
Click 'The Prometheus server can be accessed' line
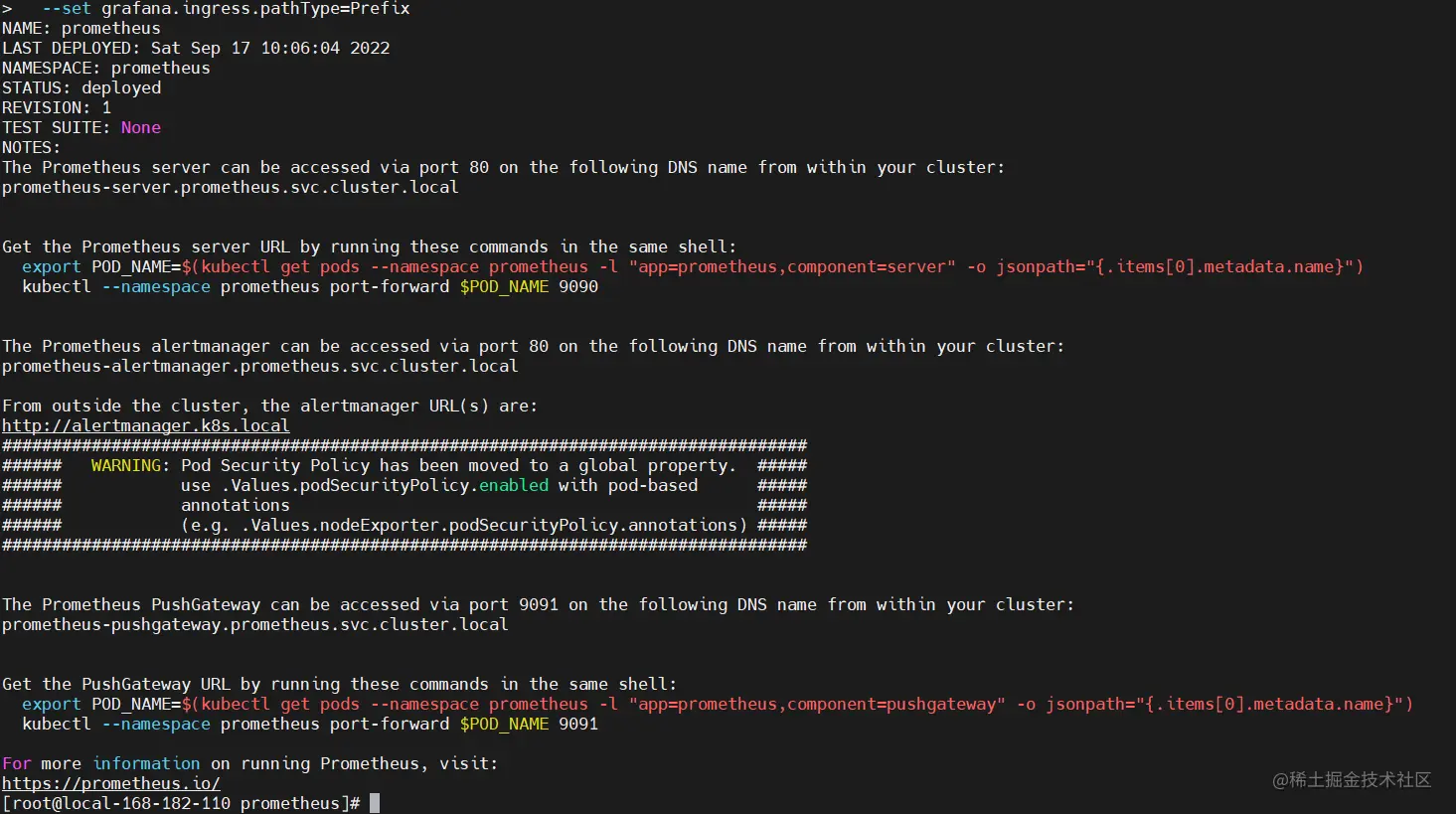coord(504,167)
